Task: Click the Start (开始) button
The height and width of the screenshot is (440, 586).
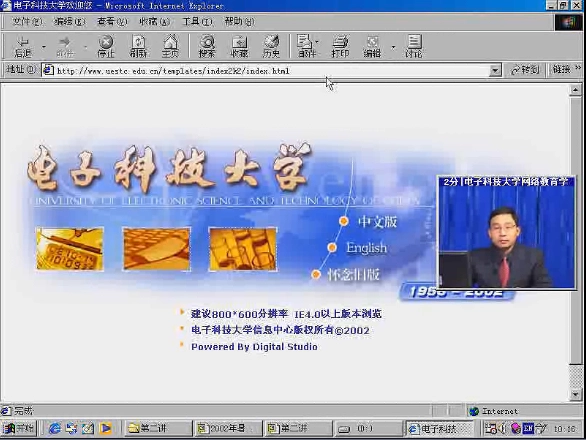Action: pos(18,428)
